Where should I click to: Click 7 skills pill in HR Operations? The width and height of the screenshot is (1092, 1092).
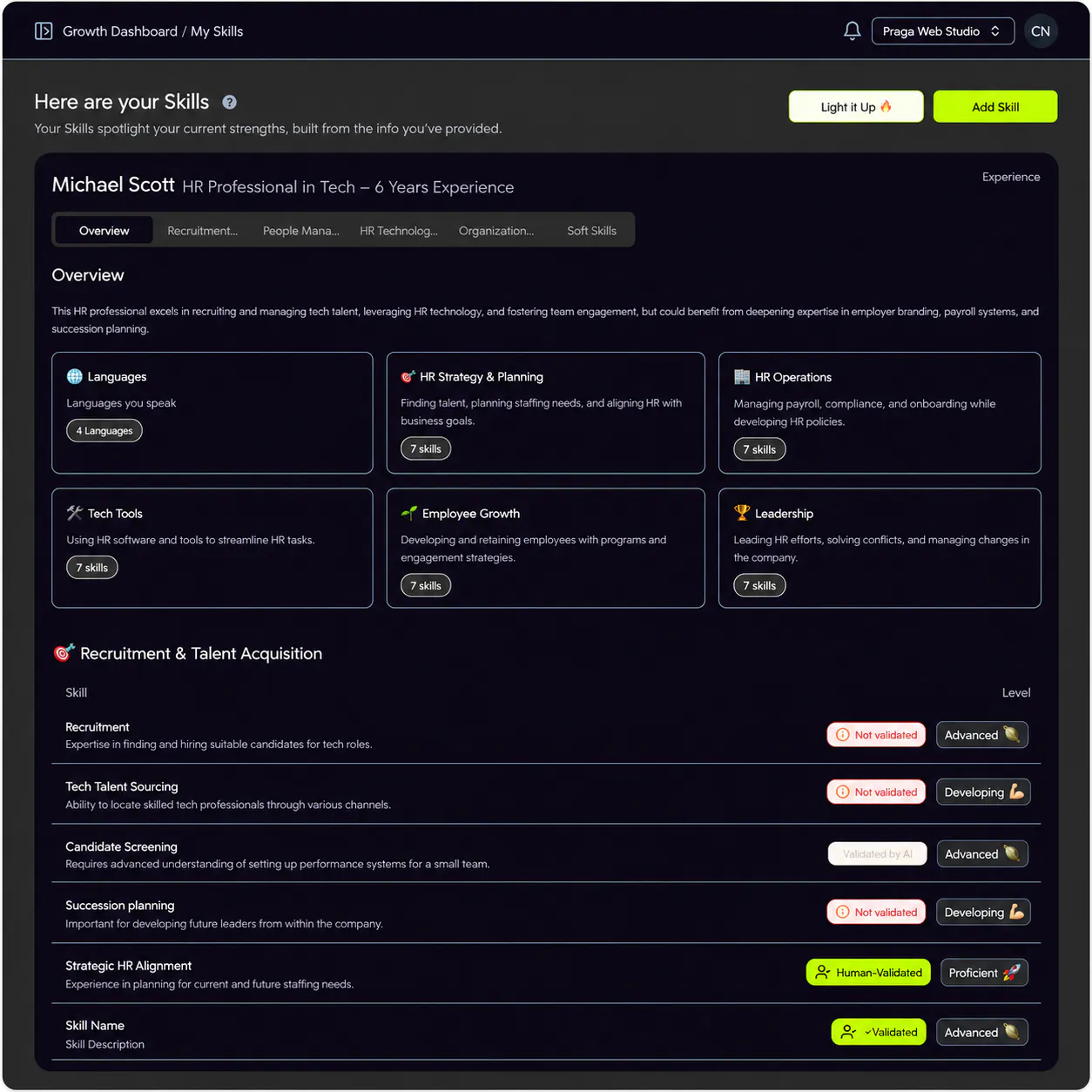click(x=759, y=449)
